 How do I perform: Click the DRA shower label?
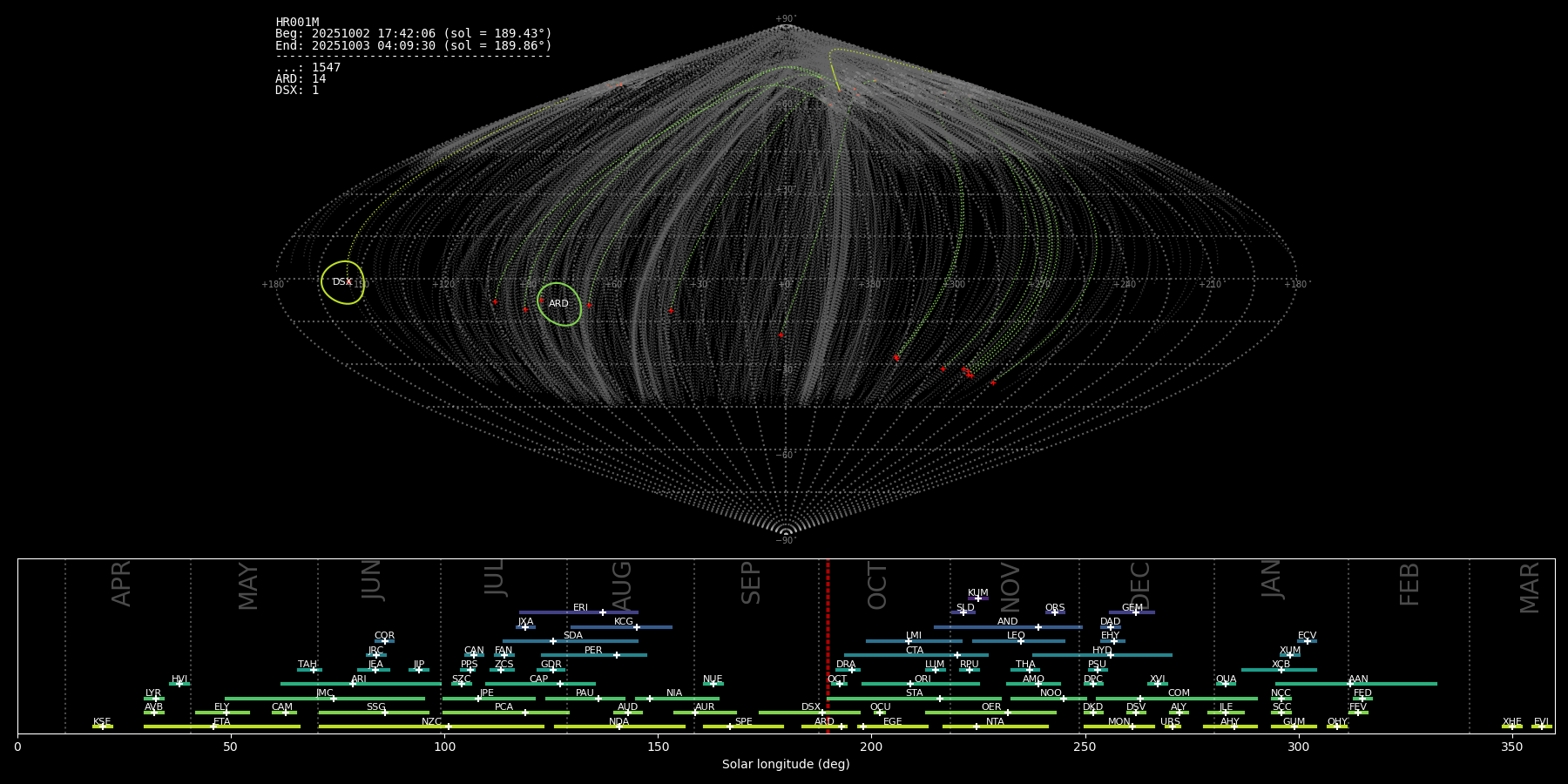pos(846,665)
